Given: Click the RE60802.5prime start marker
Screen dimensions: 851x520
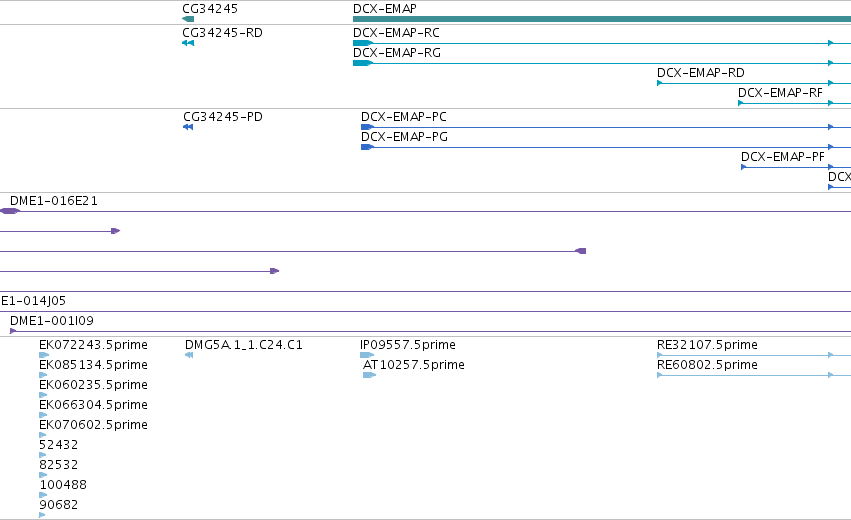Looking at the screenshot, I should pos(659,375).
